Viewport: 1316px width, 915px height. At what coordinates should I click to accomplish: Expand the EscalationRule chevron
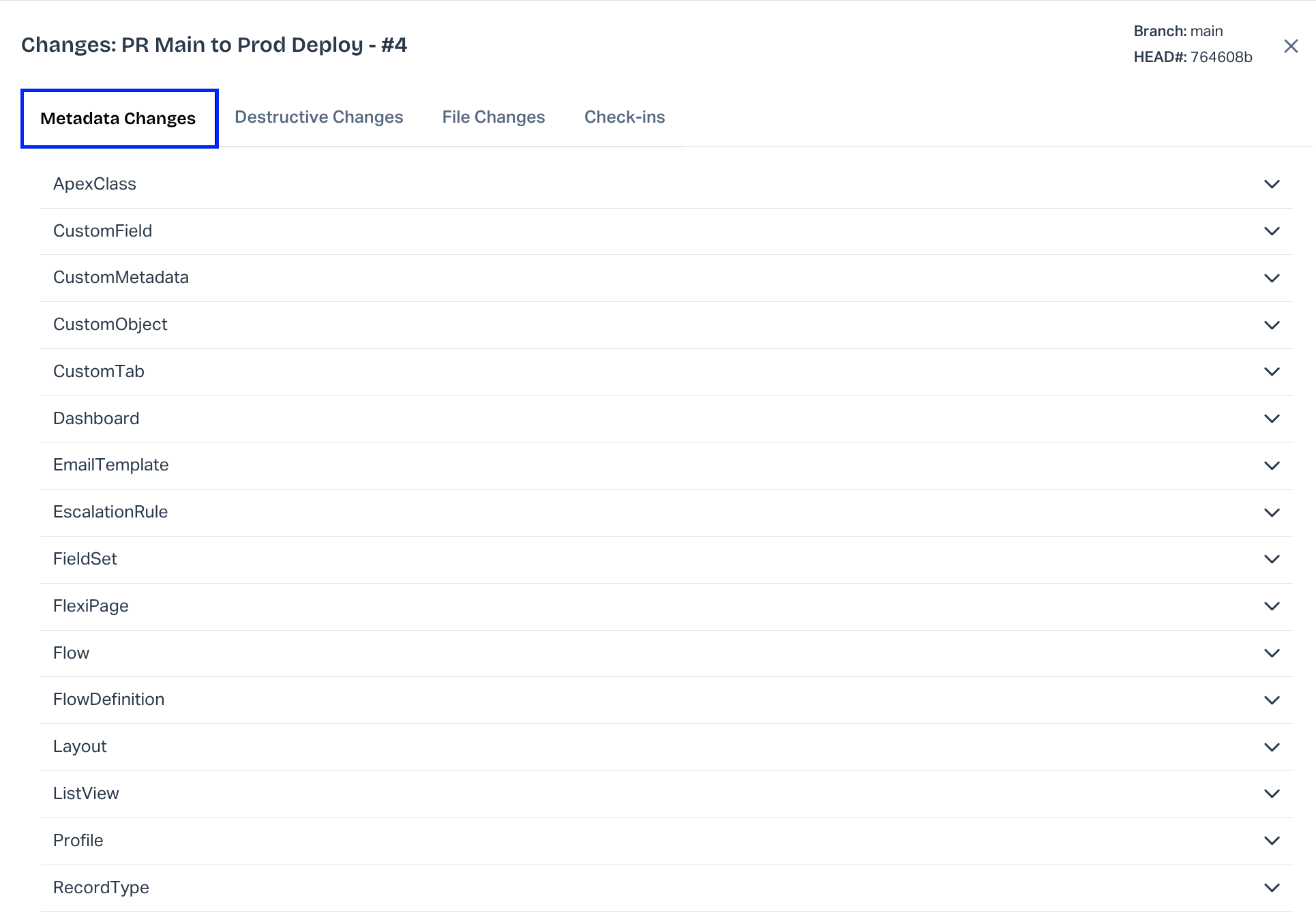click(1272, 513)
